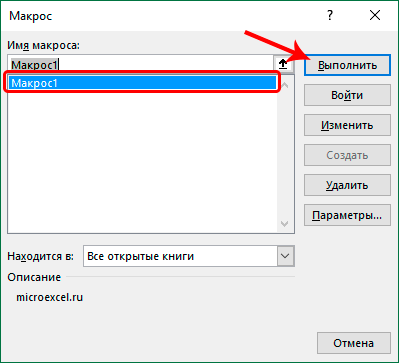Image resolution: width=399 pixels, height=363 pixels.
Task: Click the greyed-out Создать button
Action: [x=347, y=155]
